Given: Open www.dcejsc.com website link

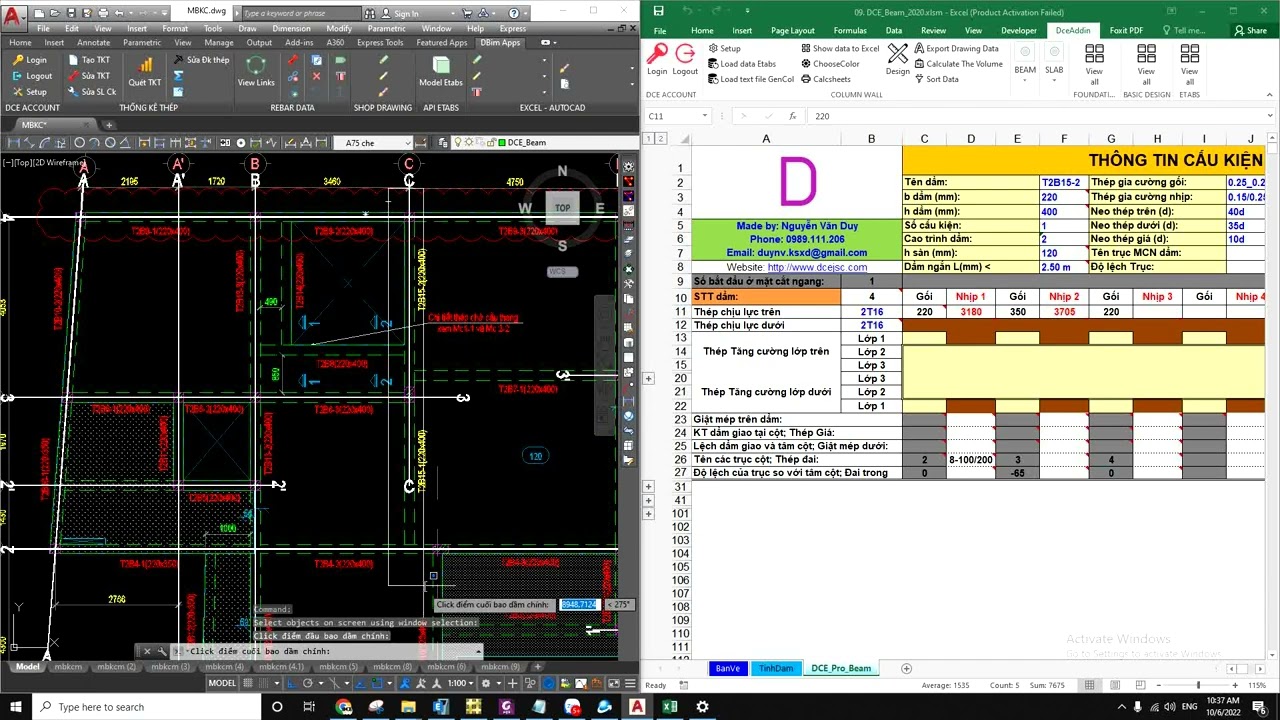Looking at the screenshot, I should coord(817,267).
